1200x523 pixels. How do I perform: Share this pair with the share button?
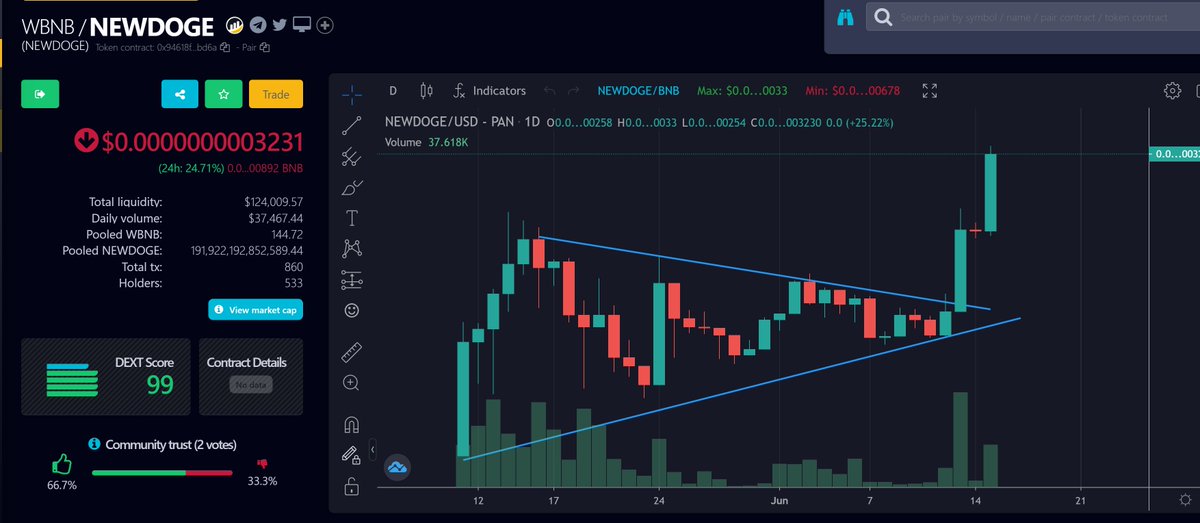[180, 94]
